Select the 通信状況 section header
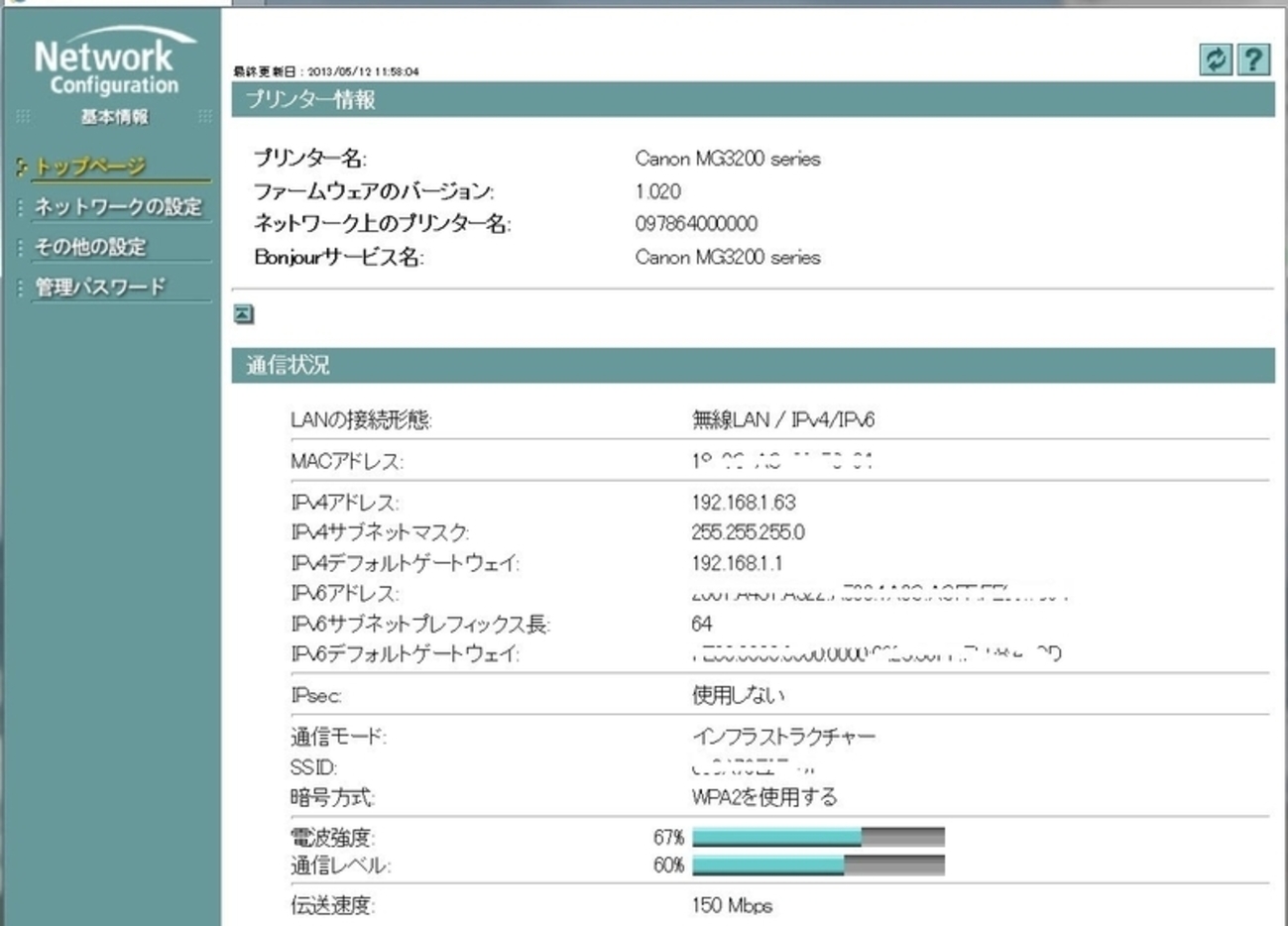This screenshot has width=1288, height=926. [x=754, y=365]
